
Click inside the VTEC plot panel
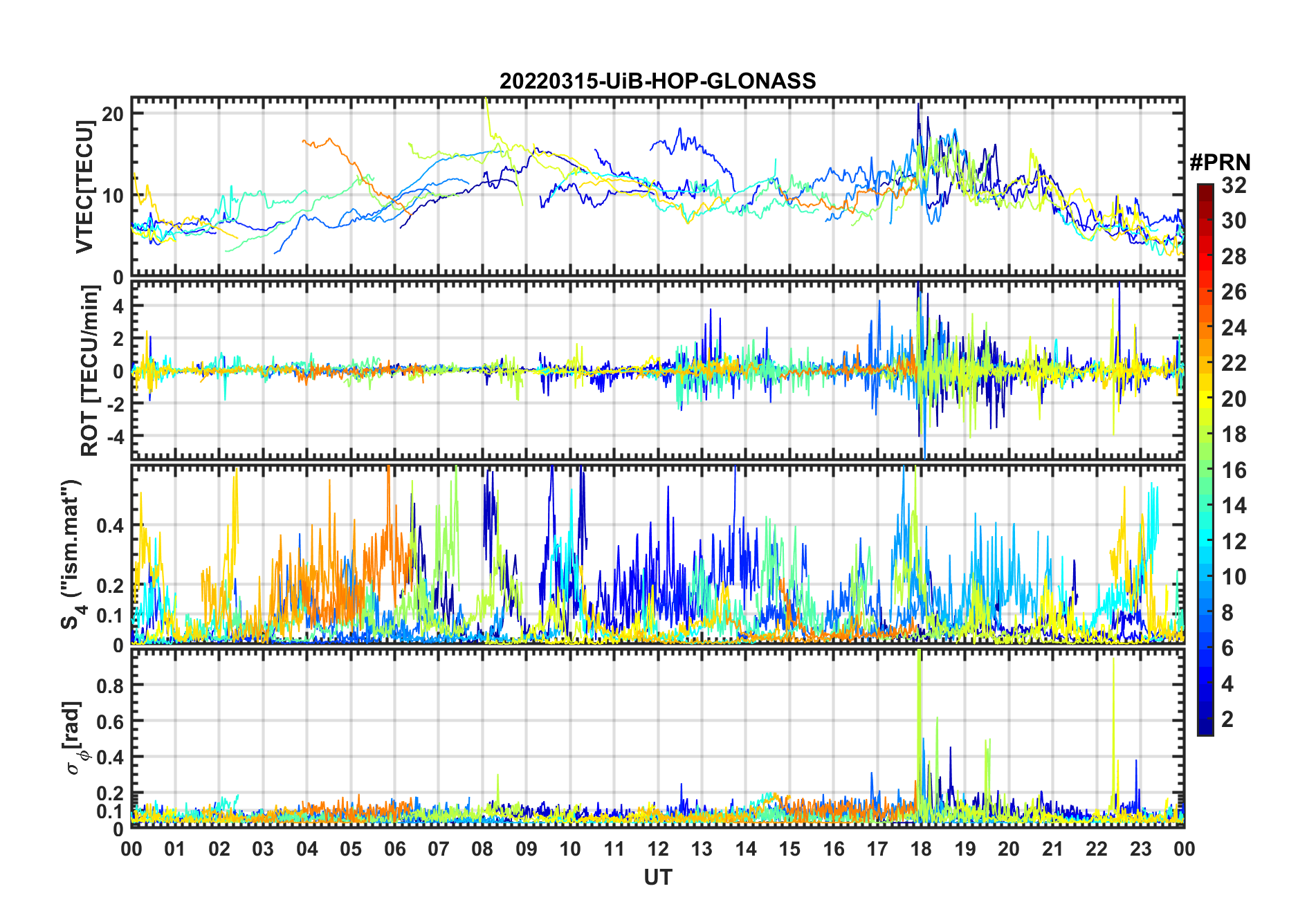click(x=657, y=187)
